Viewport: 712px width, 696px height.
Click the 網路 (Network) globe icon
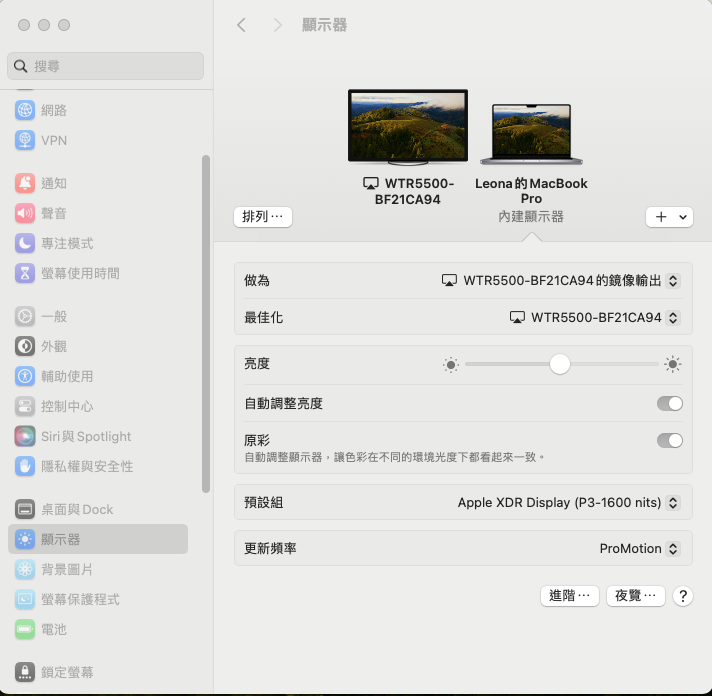coord(25,110)
